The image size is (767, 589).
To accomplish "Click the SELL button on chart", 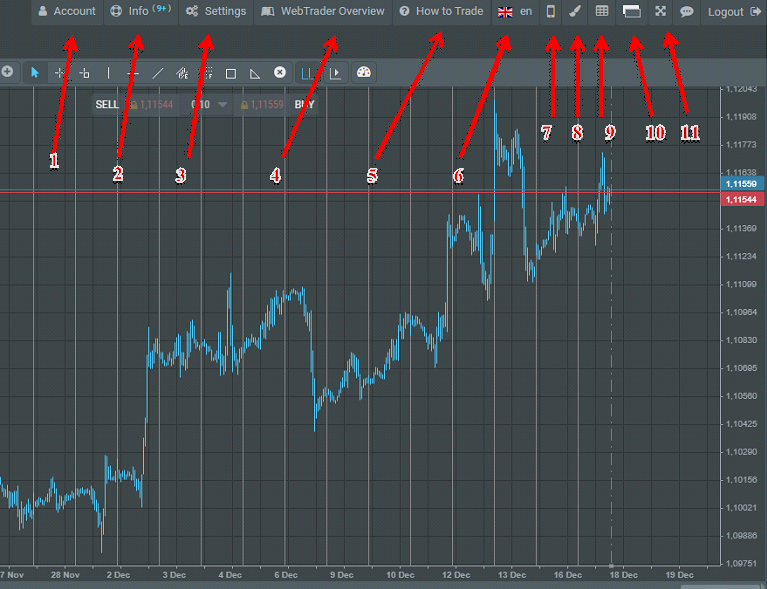I will (x=107, y=104).
